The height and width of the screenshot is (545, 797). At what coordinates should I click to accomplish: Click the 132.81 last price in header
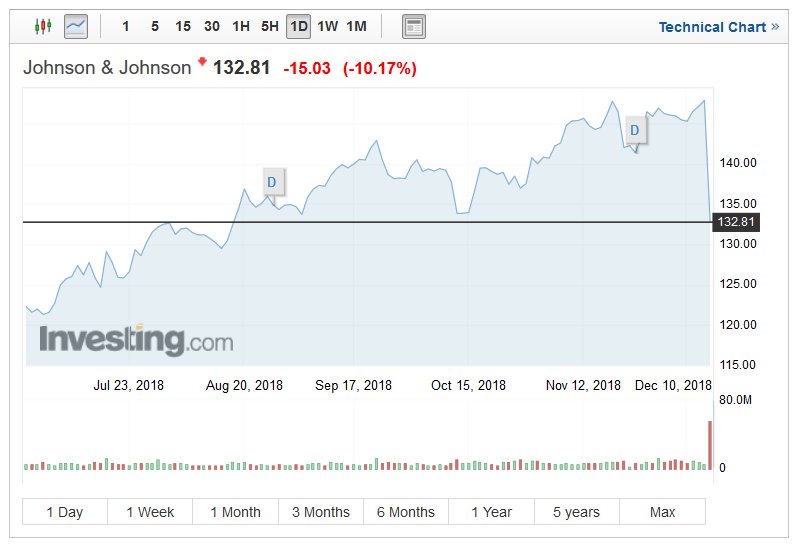(241, 68)
